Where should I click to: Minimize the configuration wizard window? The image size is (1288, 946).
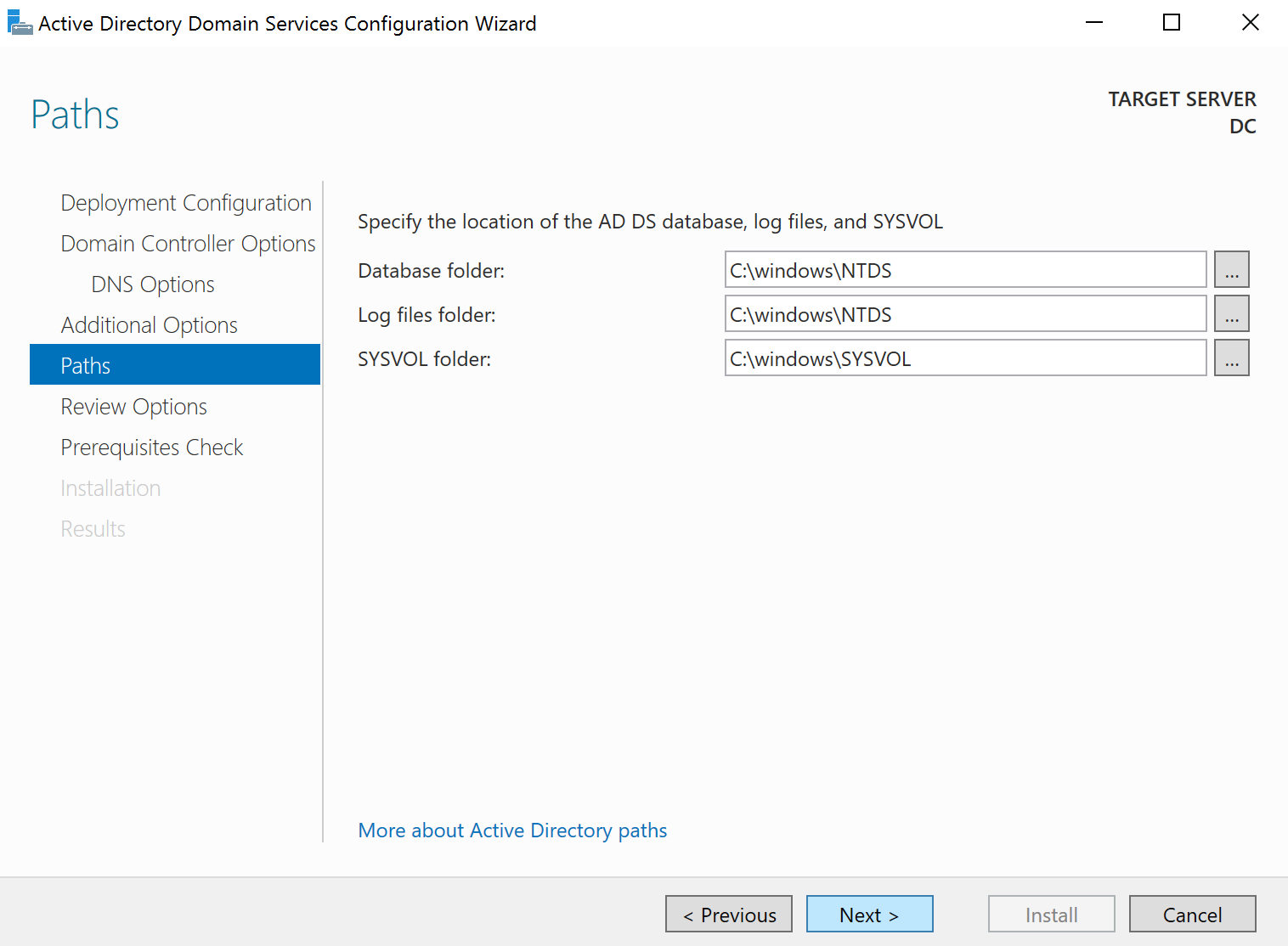[x=1094, y=22]
